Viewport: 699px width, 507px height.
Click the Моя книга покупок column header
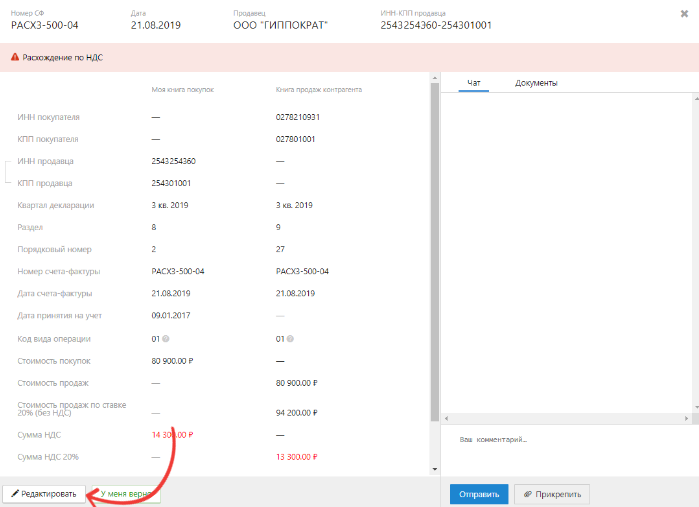point(183,90)
